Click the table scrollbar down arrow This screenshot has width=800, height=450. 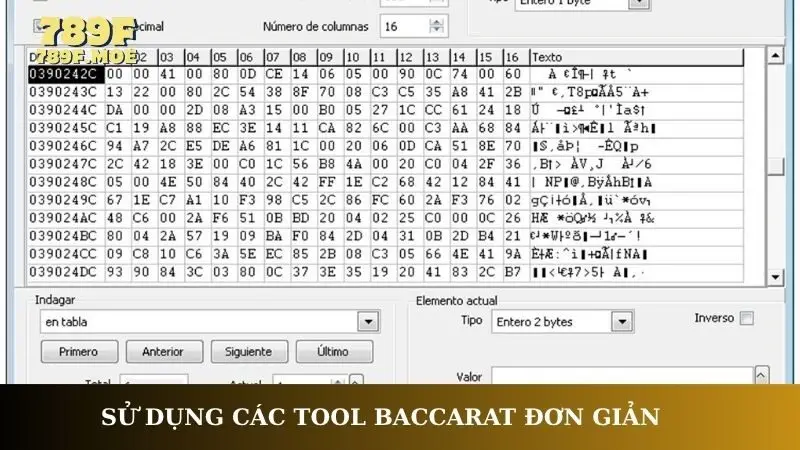tap(774, 275)
